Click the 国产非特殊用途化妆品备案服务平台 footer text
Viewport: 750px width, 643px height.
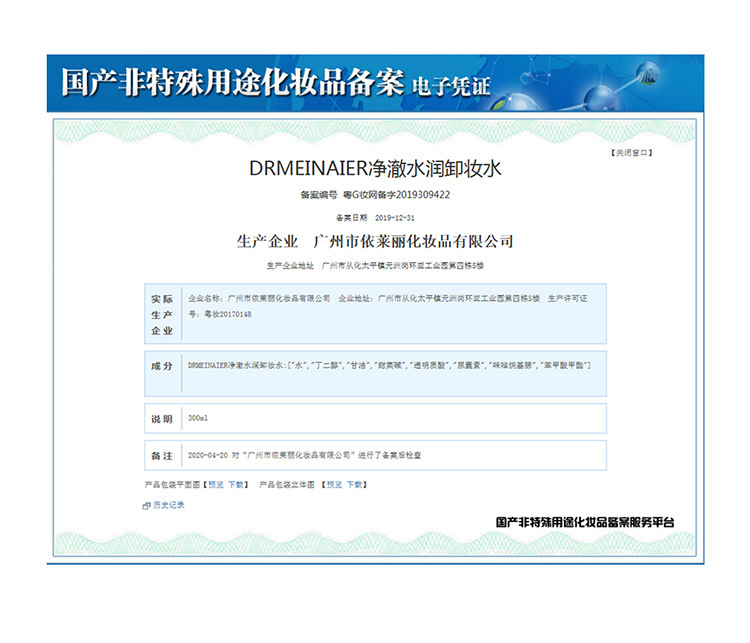tap(585, 522)
